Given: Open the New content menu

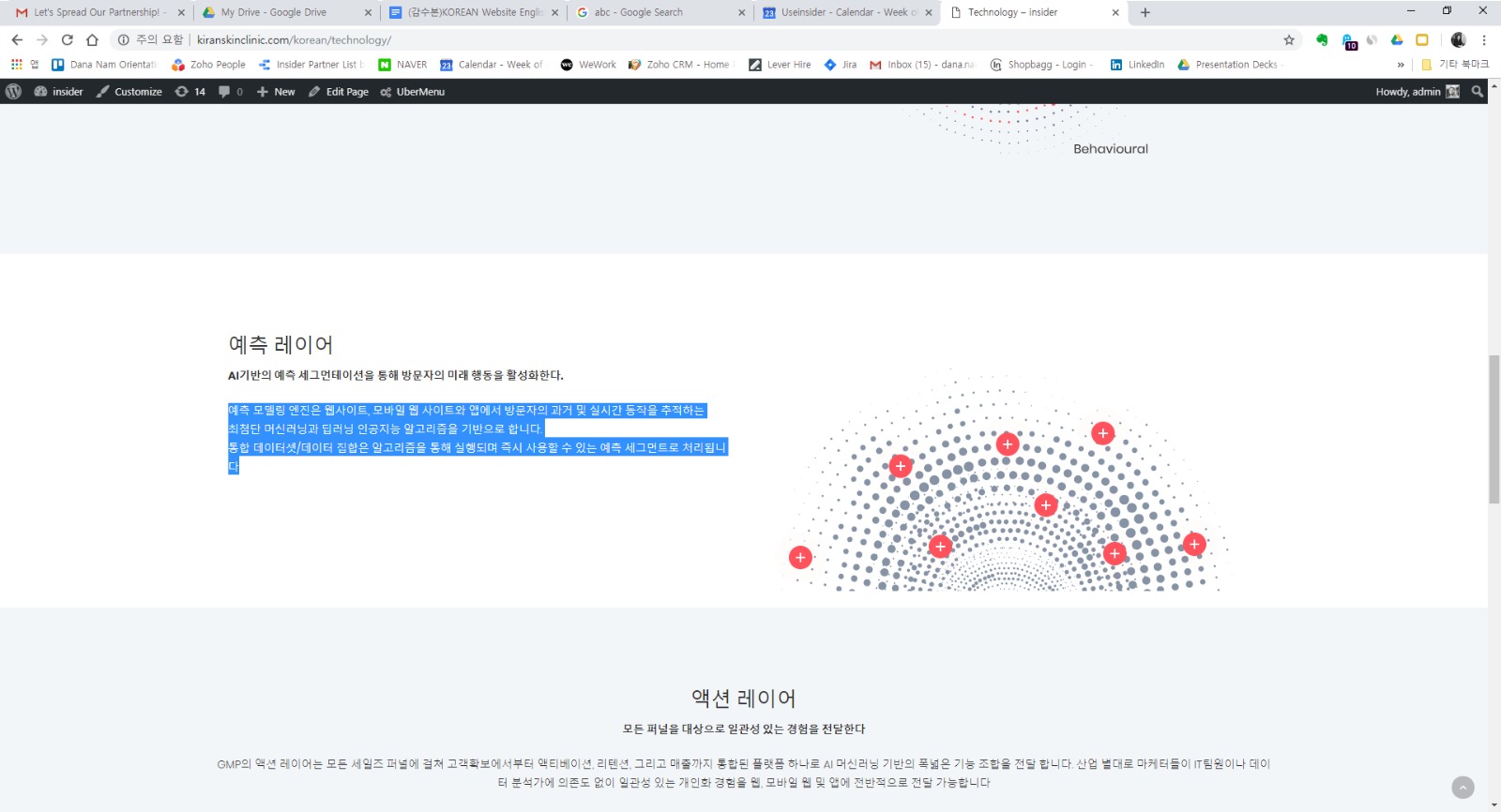Looking at the screenshot, I should tap(276, 92).
